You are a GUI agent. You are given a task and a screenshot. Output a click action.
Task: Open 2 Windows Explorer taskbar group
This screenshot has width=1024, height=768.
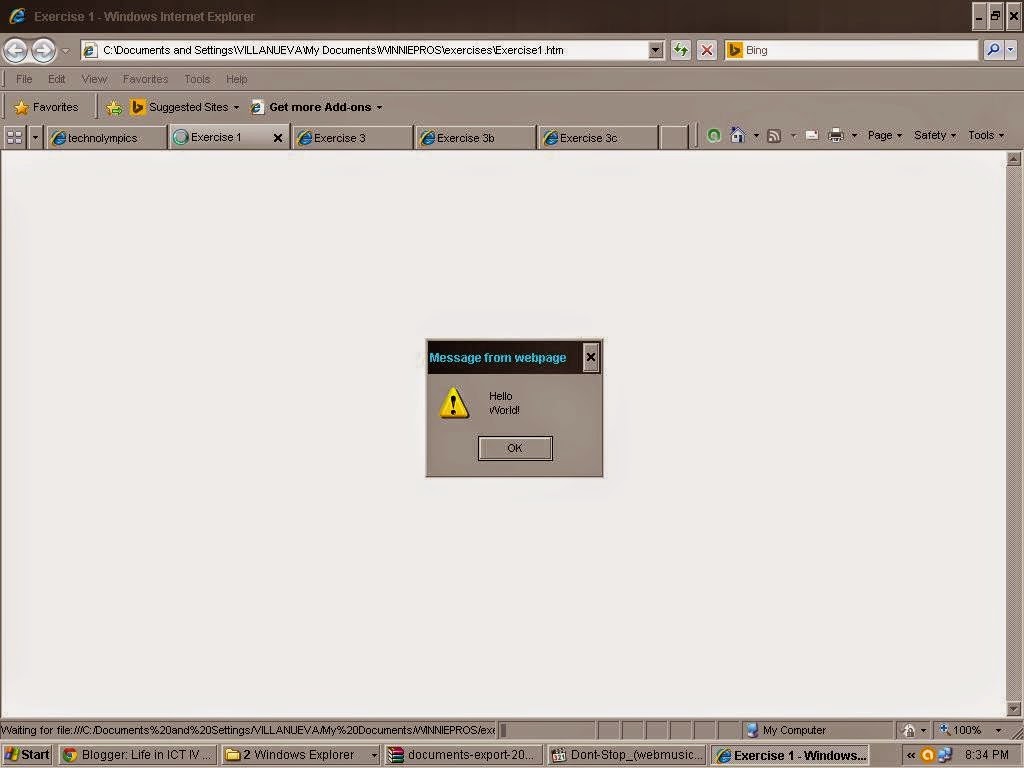tap(300, 755)
